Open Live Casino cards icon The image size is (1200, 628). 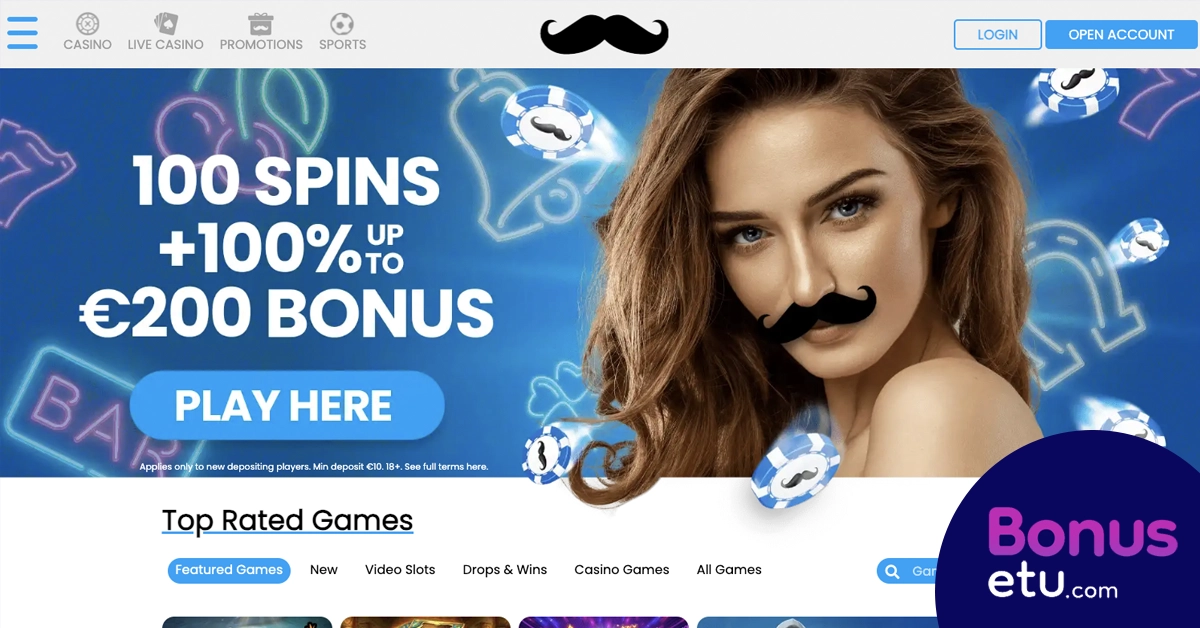point(165,23)
